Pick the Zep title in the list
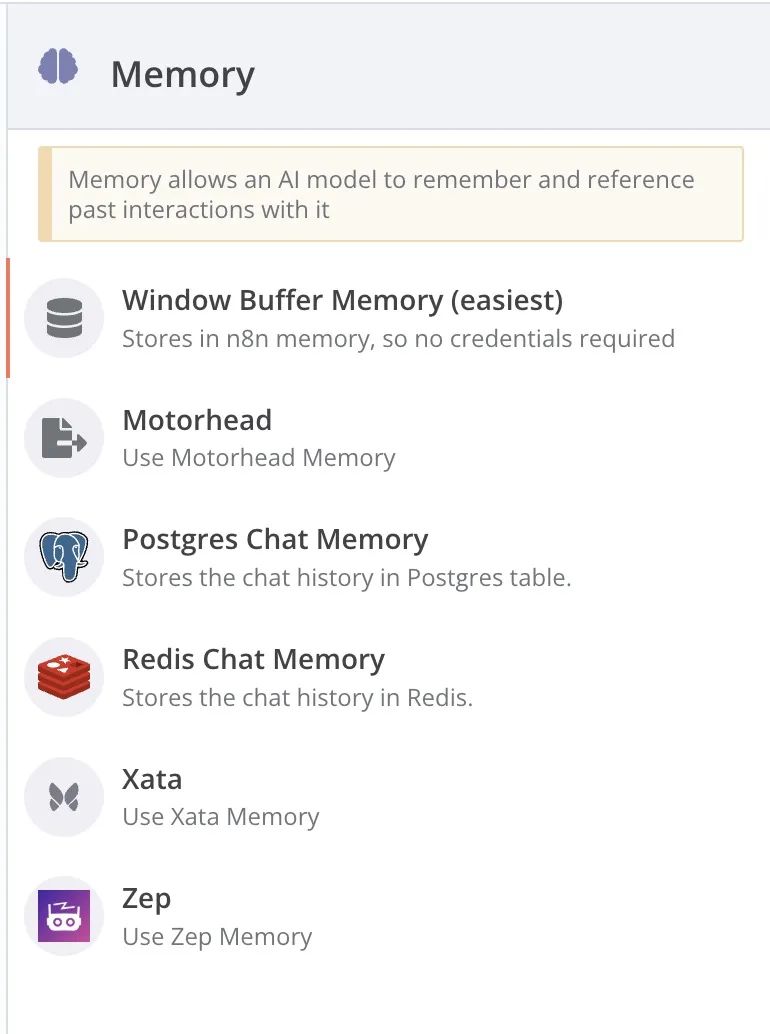This screenshot has width=770, height=1034. coord(146,899)
